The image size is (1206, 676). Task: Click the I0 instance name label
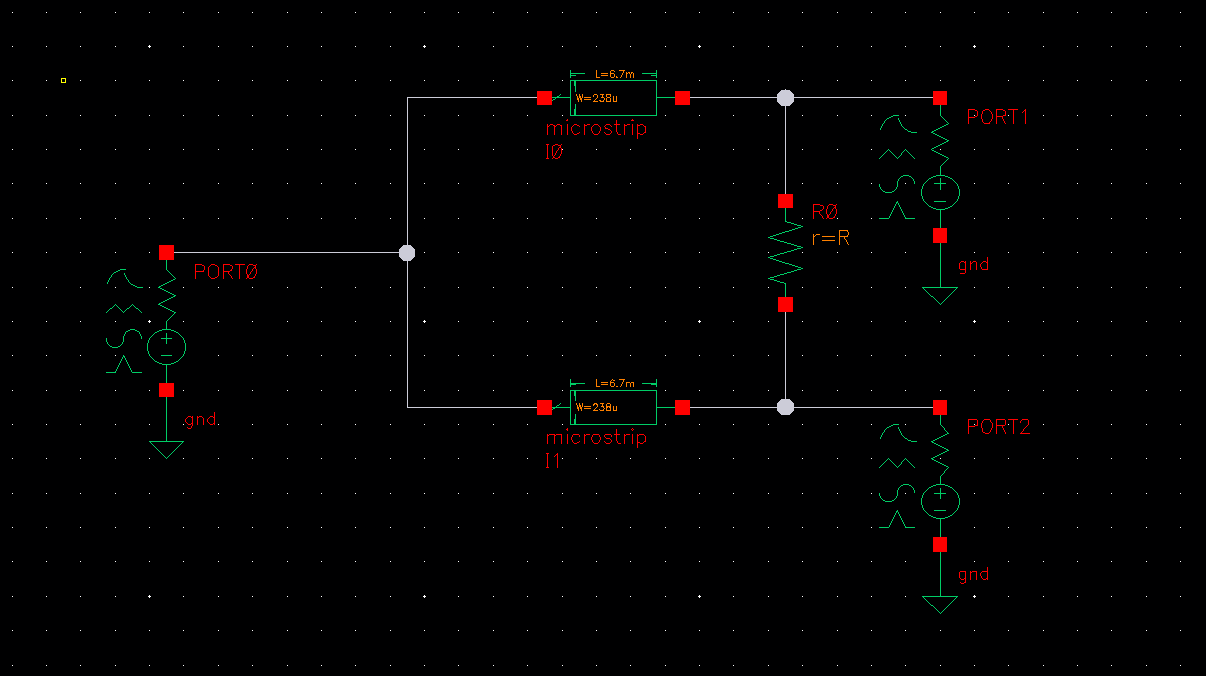pos(555,152)
